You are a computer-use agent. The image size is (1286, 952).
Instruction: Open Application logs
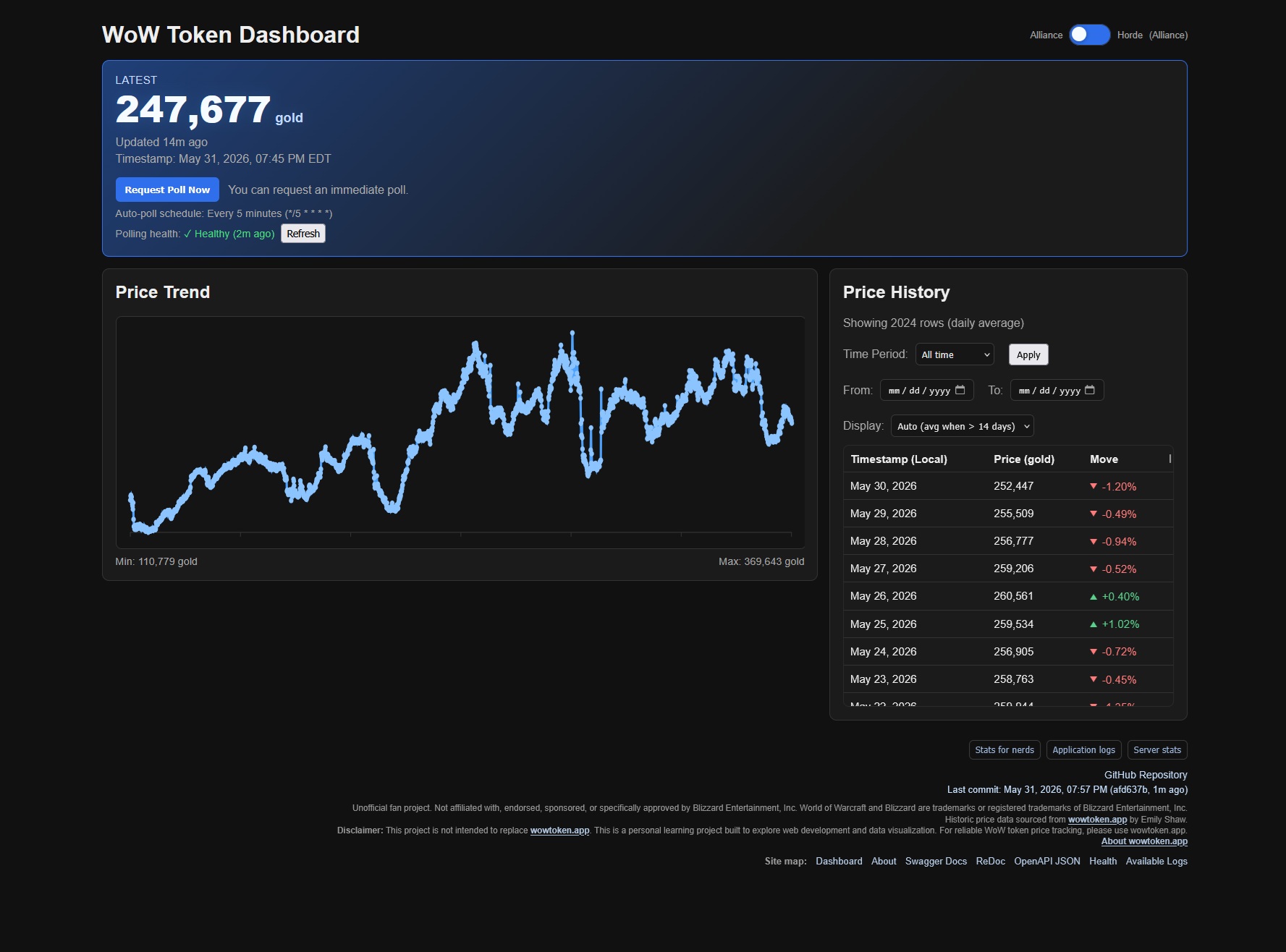click(1083, 750)
